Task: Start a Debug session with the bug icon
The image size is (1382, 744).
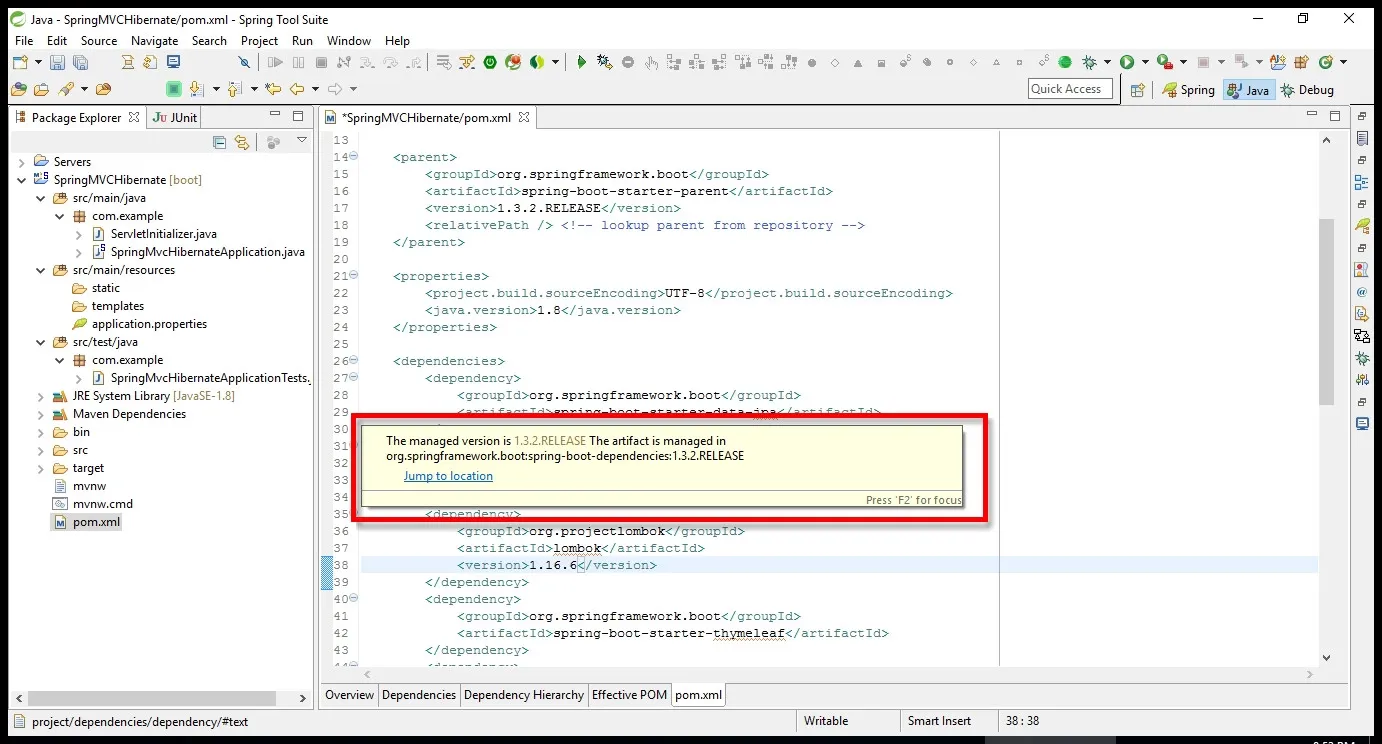Action: (1089, 62)
